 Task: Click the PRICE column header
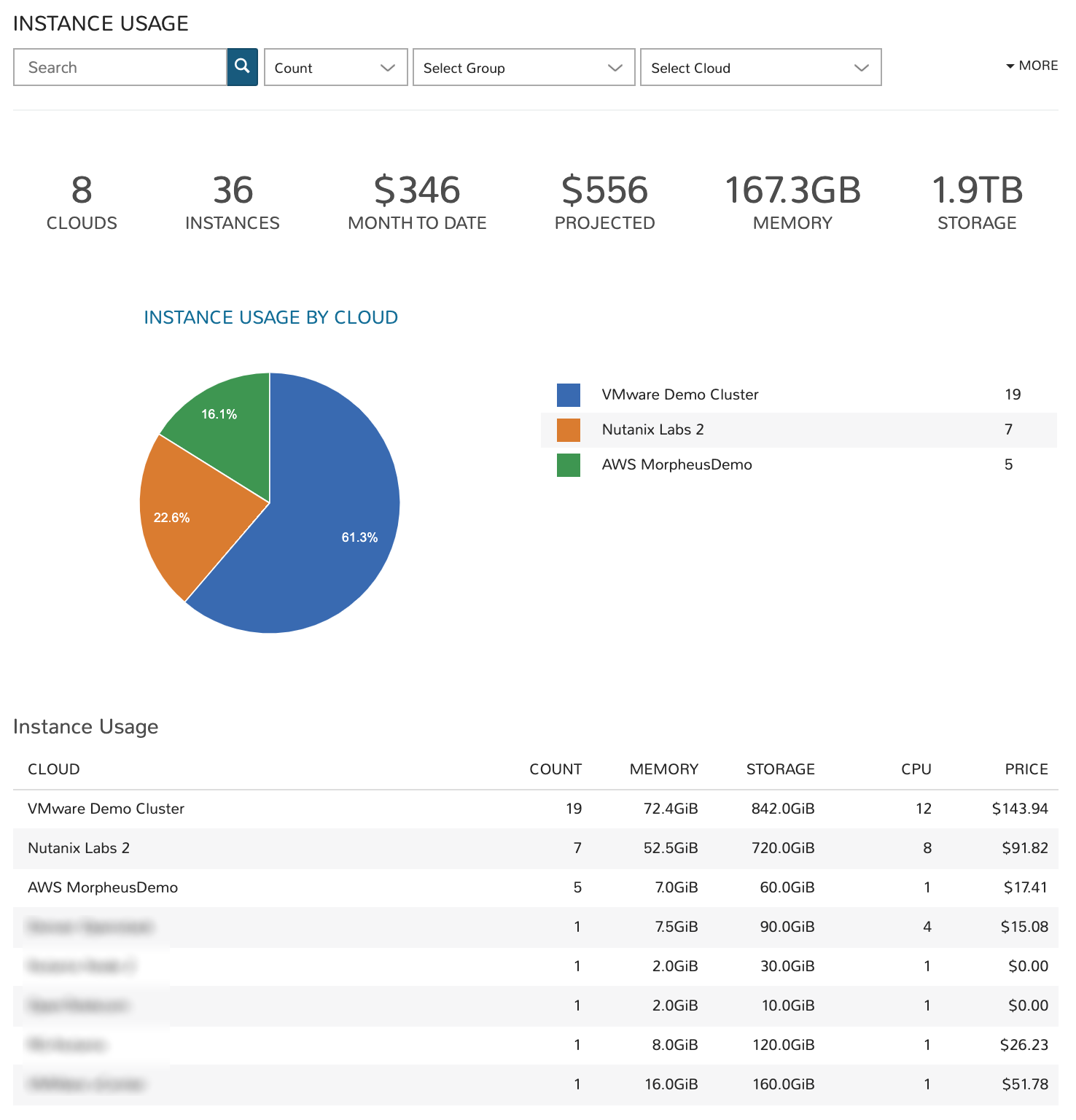click(x=1026, y=769)
